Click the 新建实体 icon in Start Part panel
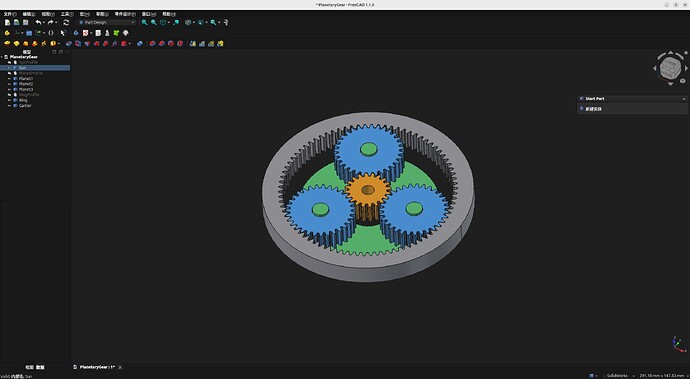 581,108
